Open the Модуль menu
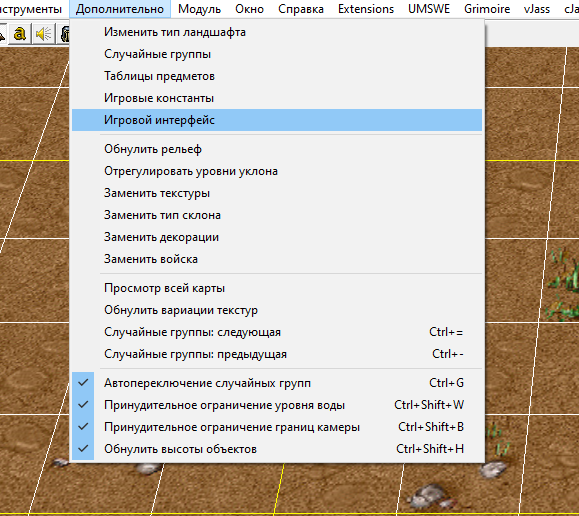This screenshot has width=579, height=516. point(199,9)
